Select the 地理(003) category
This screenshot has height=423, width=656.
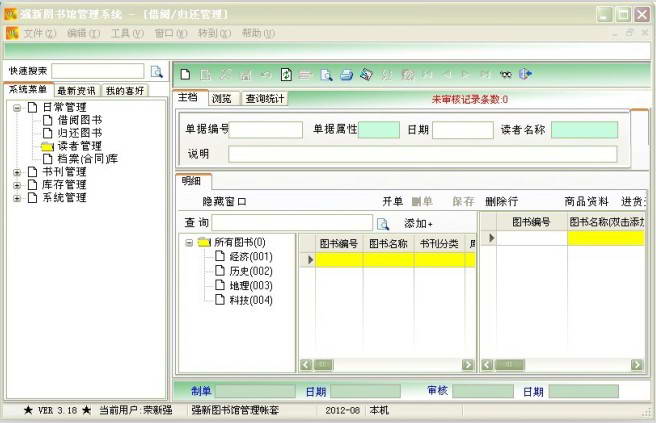[x=251, y=286]
